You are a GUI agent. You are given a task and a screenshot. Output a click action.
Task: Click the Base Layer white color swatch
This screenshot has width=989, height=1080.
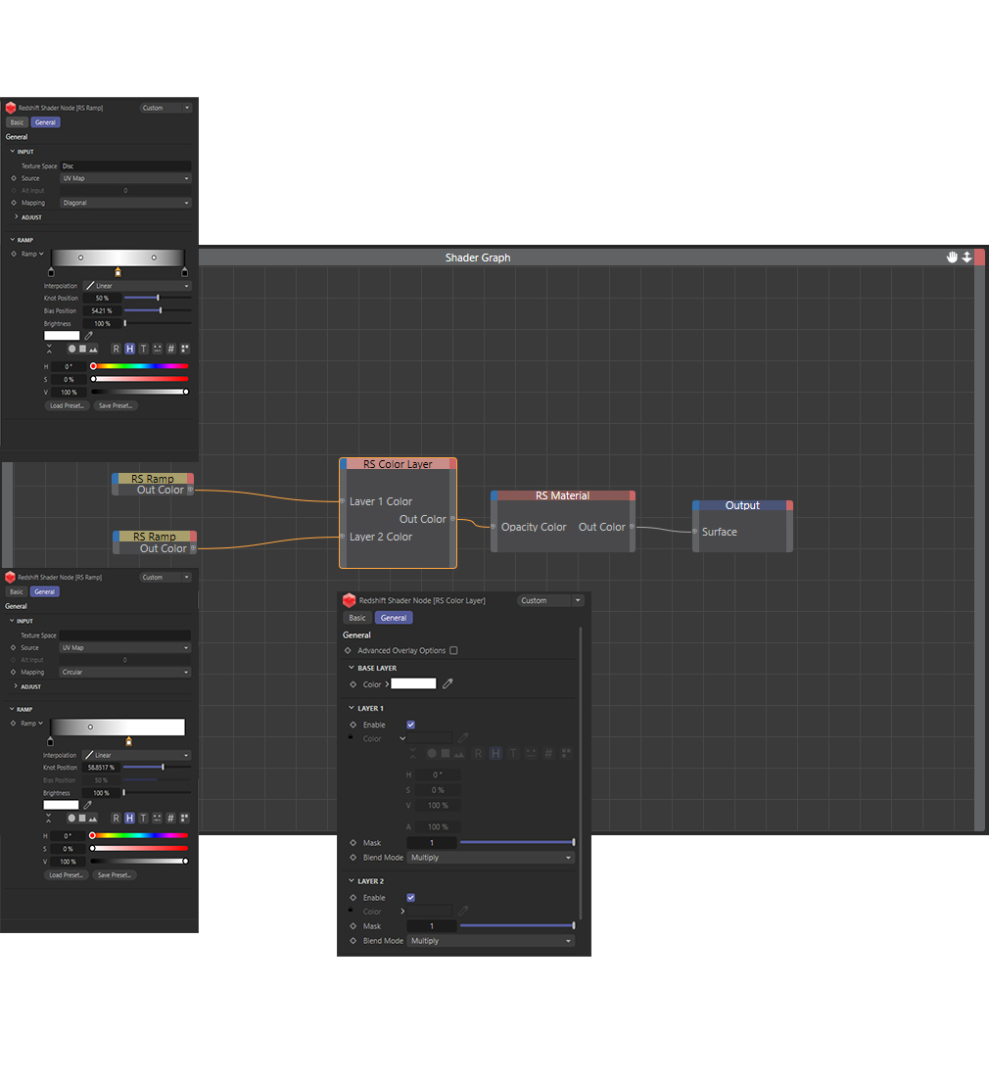pyautogui.click(x=413, y=684)
